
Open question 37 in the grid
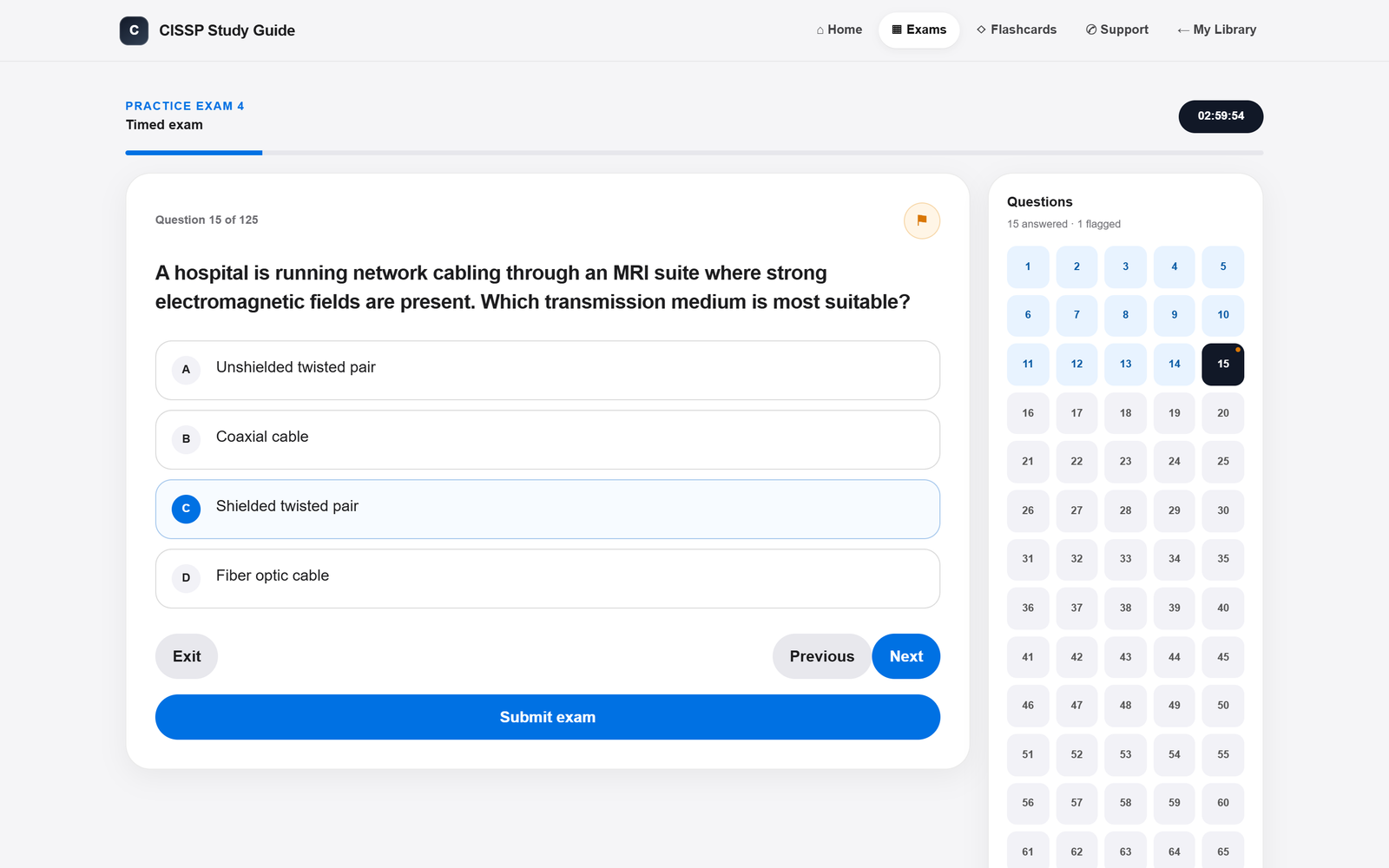(1076, 608)
